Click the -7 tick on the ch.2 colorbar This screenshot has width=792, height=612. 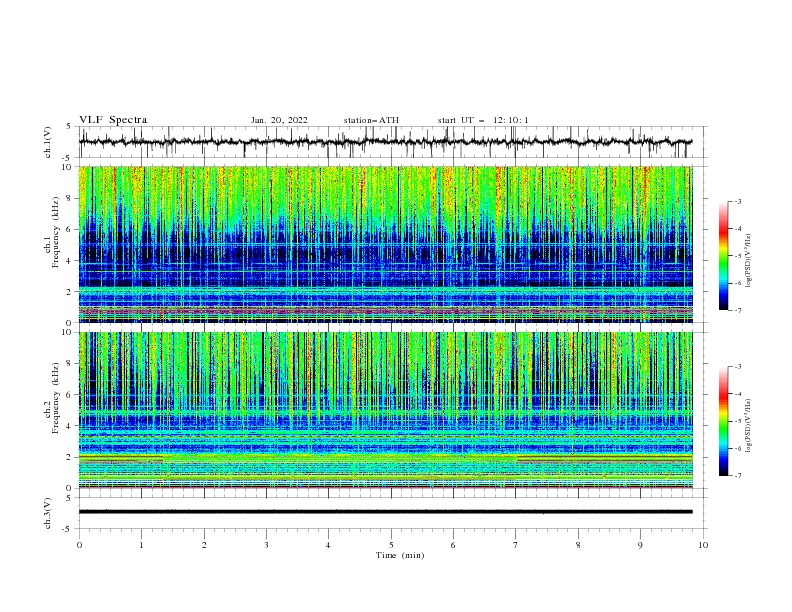[738, 475]
